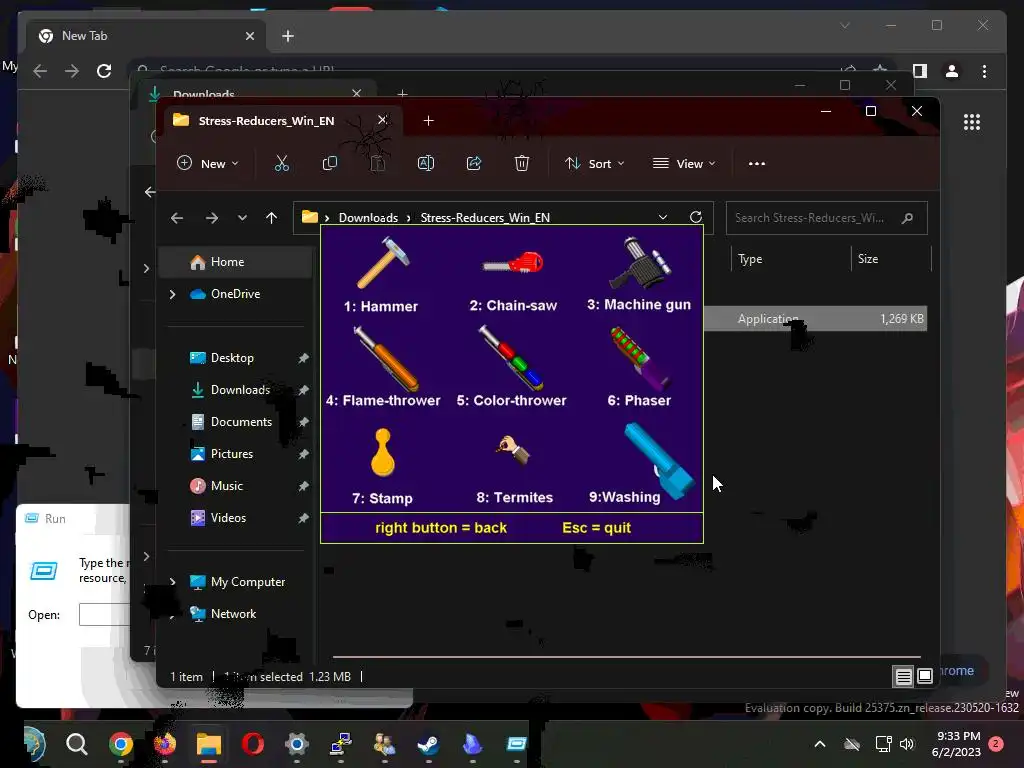This screenshot has height=768, width=1024.
Task: Click Downloads in the address breadcrumb
Action: click(x=368, y=217)
